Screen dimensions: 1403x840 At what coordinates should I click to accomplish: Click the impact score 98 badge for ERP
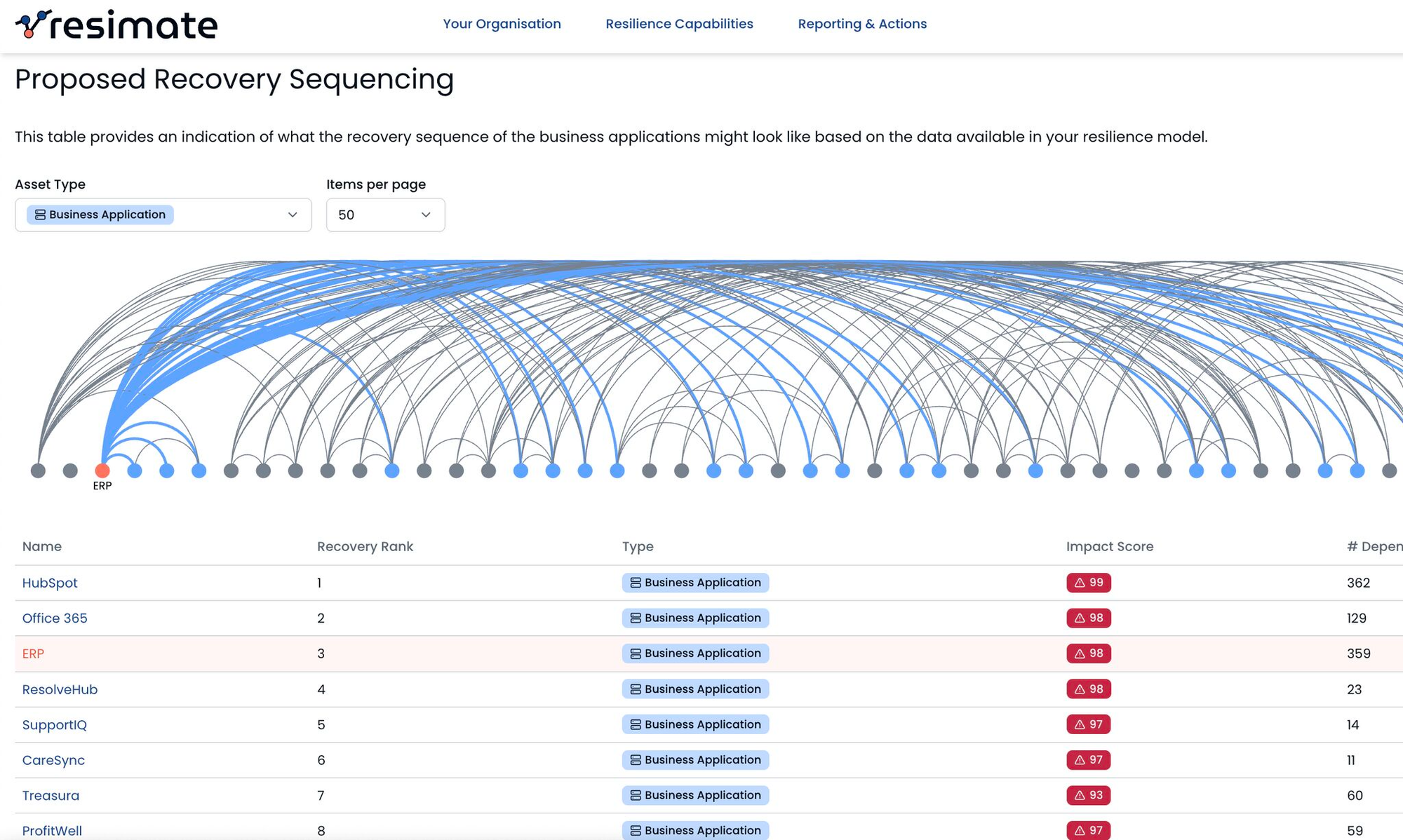pyautogui.click(x=1089, y=653)
